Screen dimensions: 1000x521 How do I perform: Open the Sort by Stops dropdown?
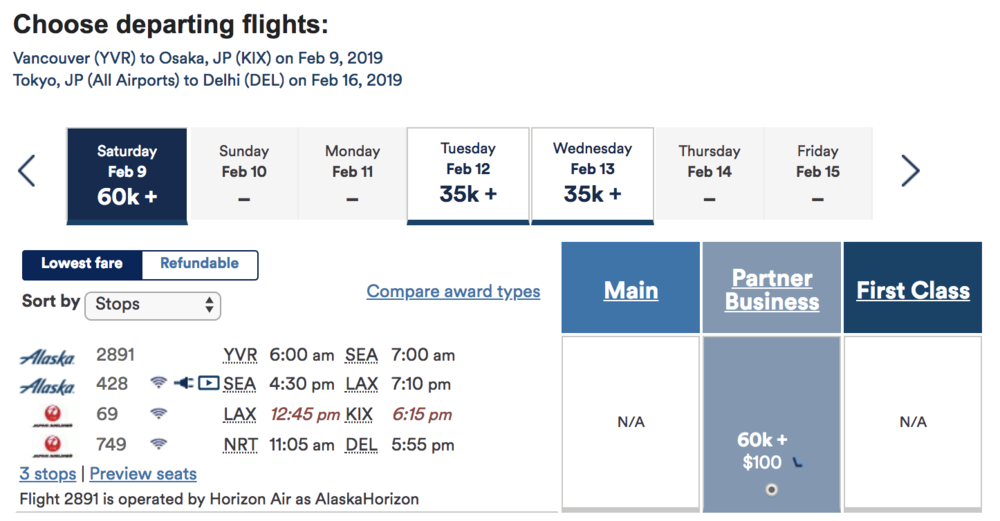[153, 304]
